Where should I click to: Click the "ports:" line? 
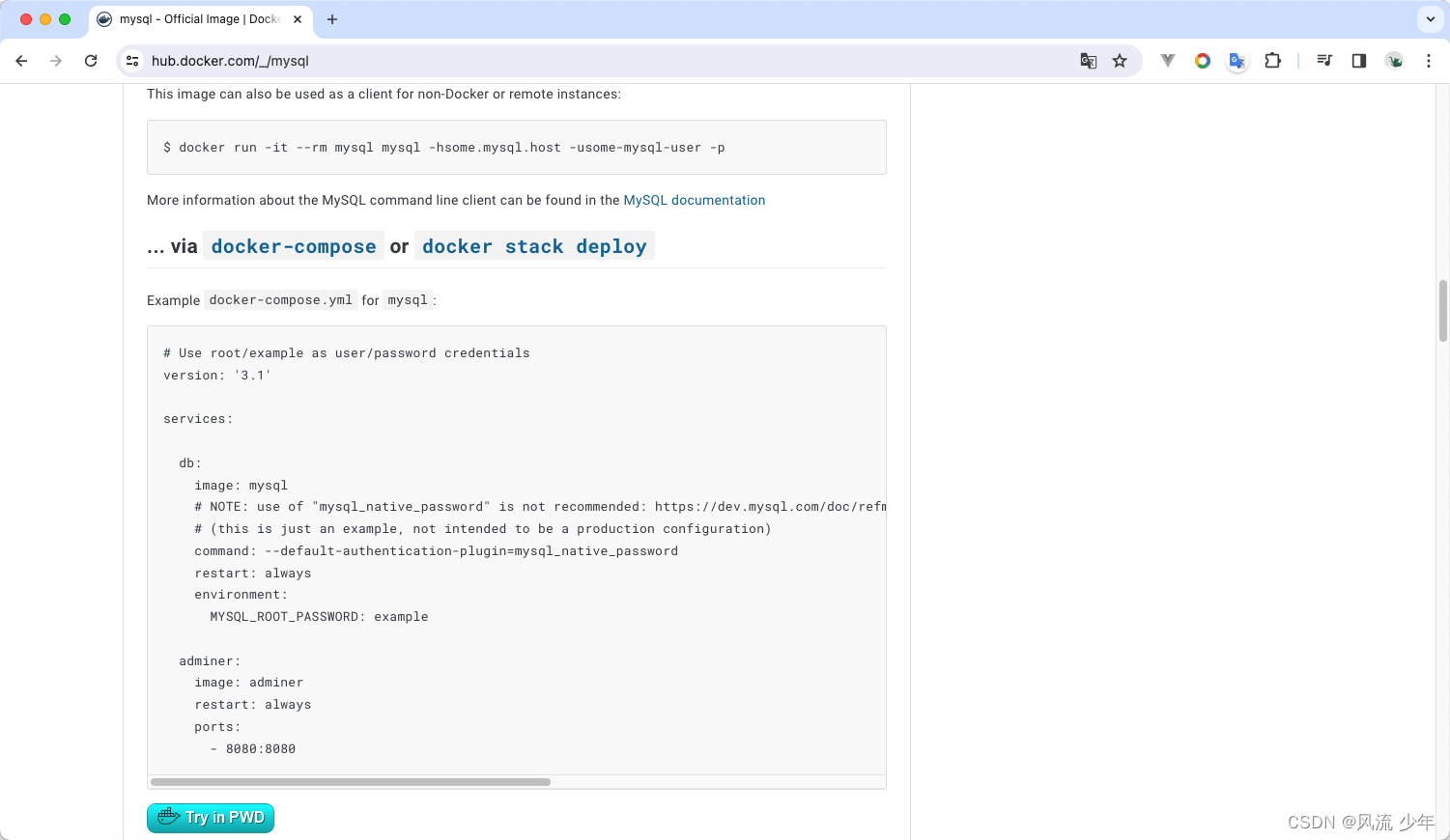point(218,727)
